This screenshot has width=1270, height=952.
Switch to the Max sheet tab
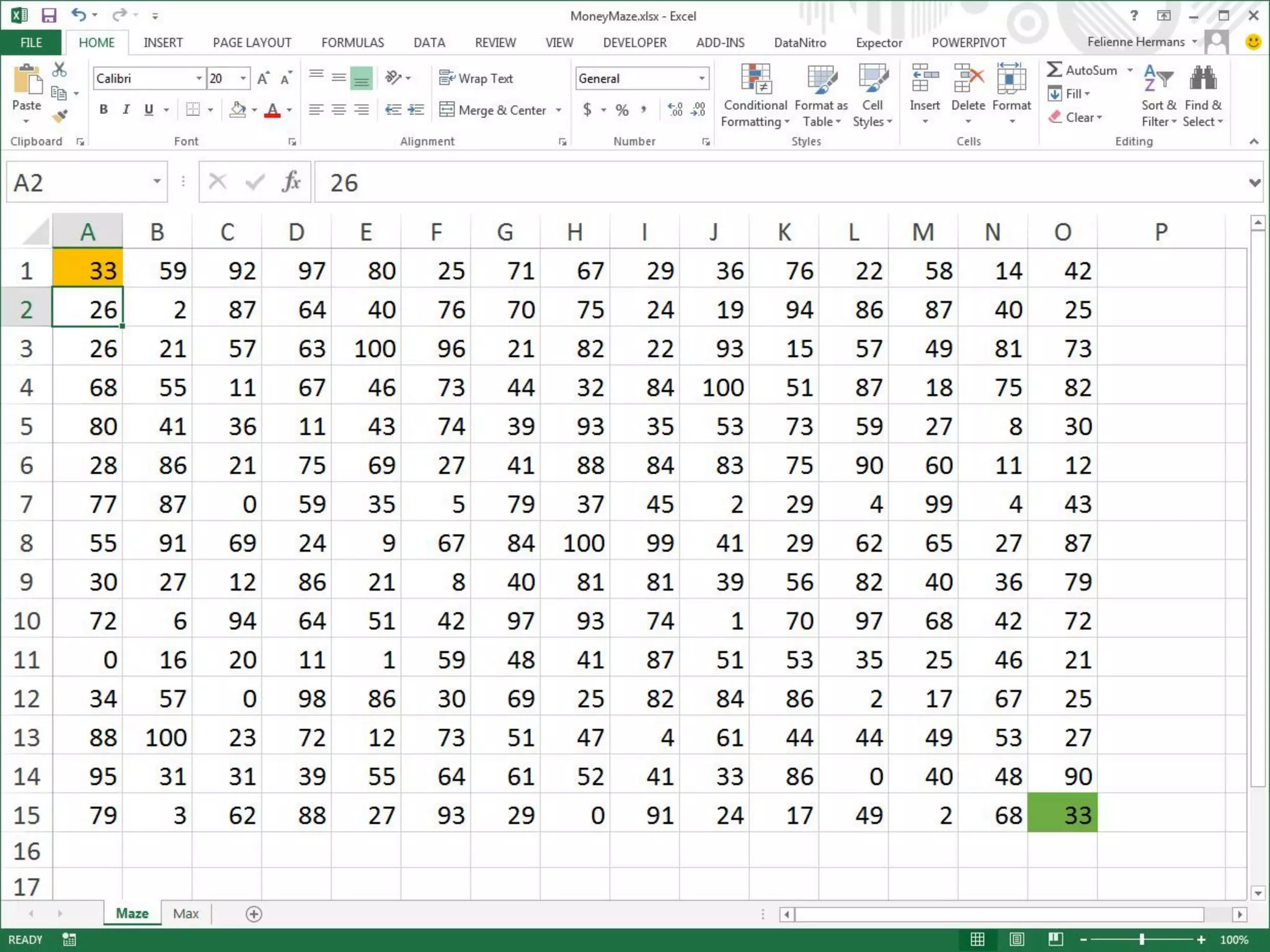tap(185, 914)
